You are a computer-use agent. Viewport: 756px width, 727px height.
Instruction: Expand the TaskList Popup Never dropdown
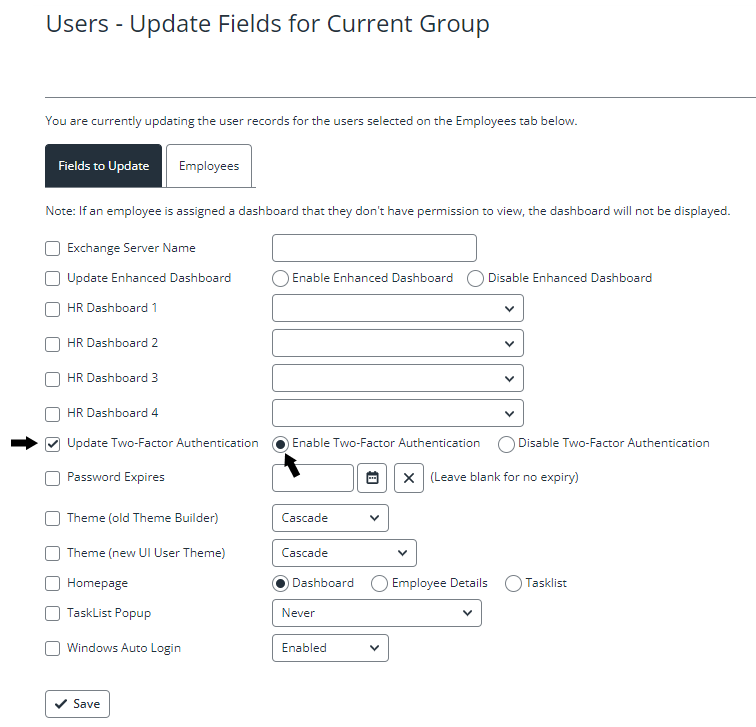click(377, 613)
